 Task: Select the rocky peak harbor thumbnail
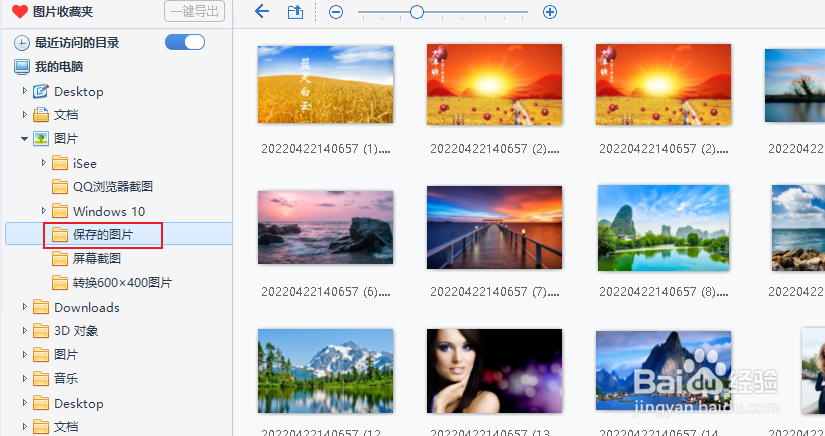pos(663,371)
